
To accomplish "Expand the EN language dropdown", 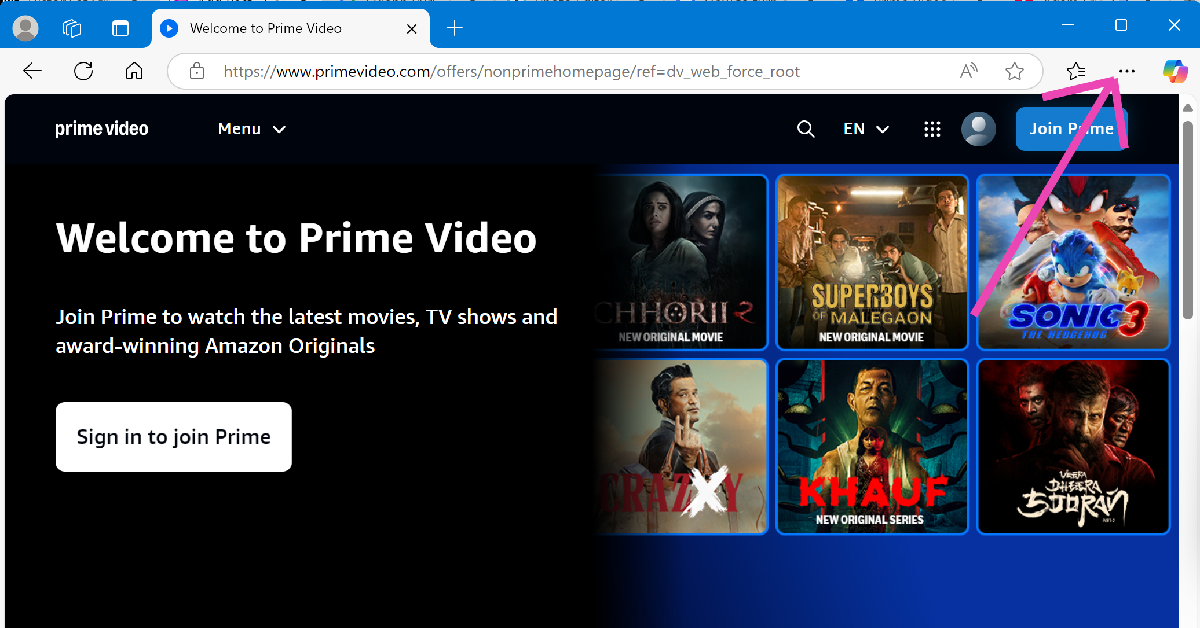I will [x=866, y=129].
